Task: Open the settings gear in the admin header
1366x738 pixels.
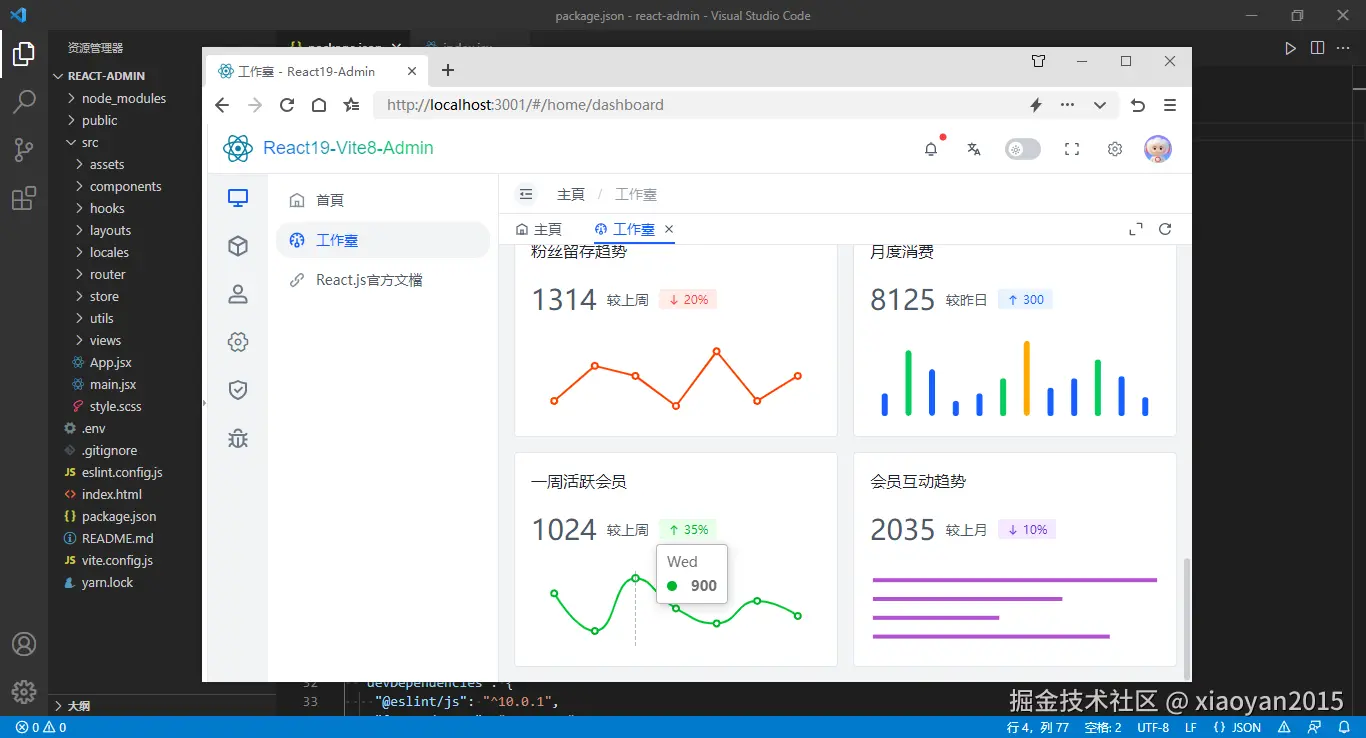Action: click(x=1115, y=149)
